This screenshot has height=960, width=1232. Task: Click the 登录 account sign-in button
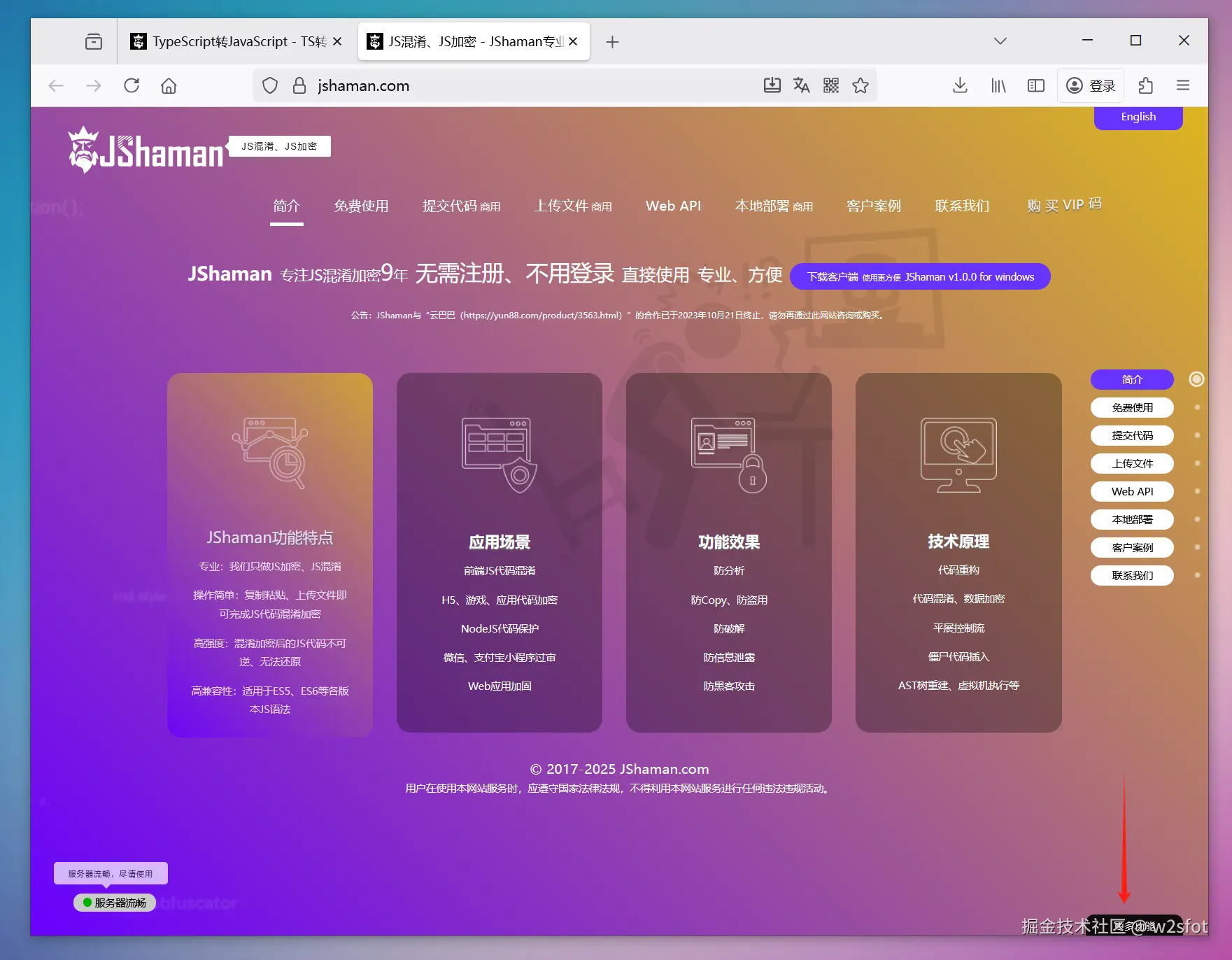[1091, 85]
